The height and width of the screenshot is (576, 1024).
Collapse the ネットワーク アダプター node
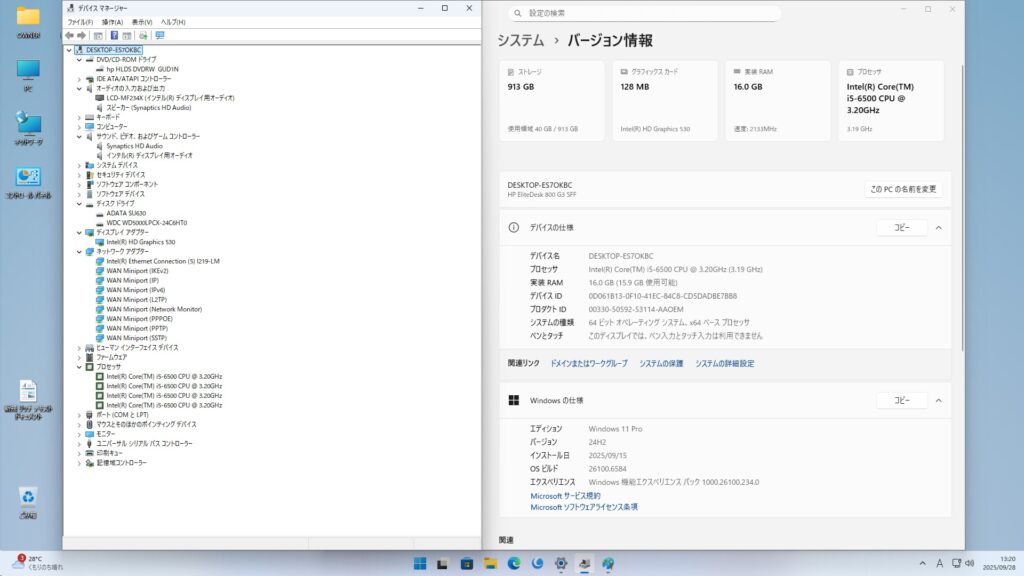tap(80, 251)
